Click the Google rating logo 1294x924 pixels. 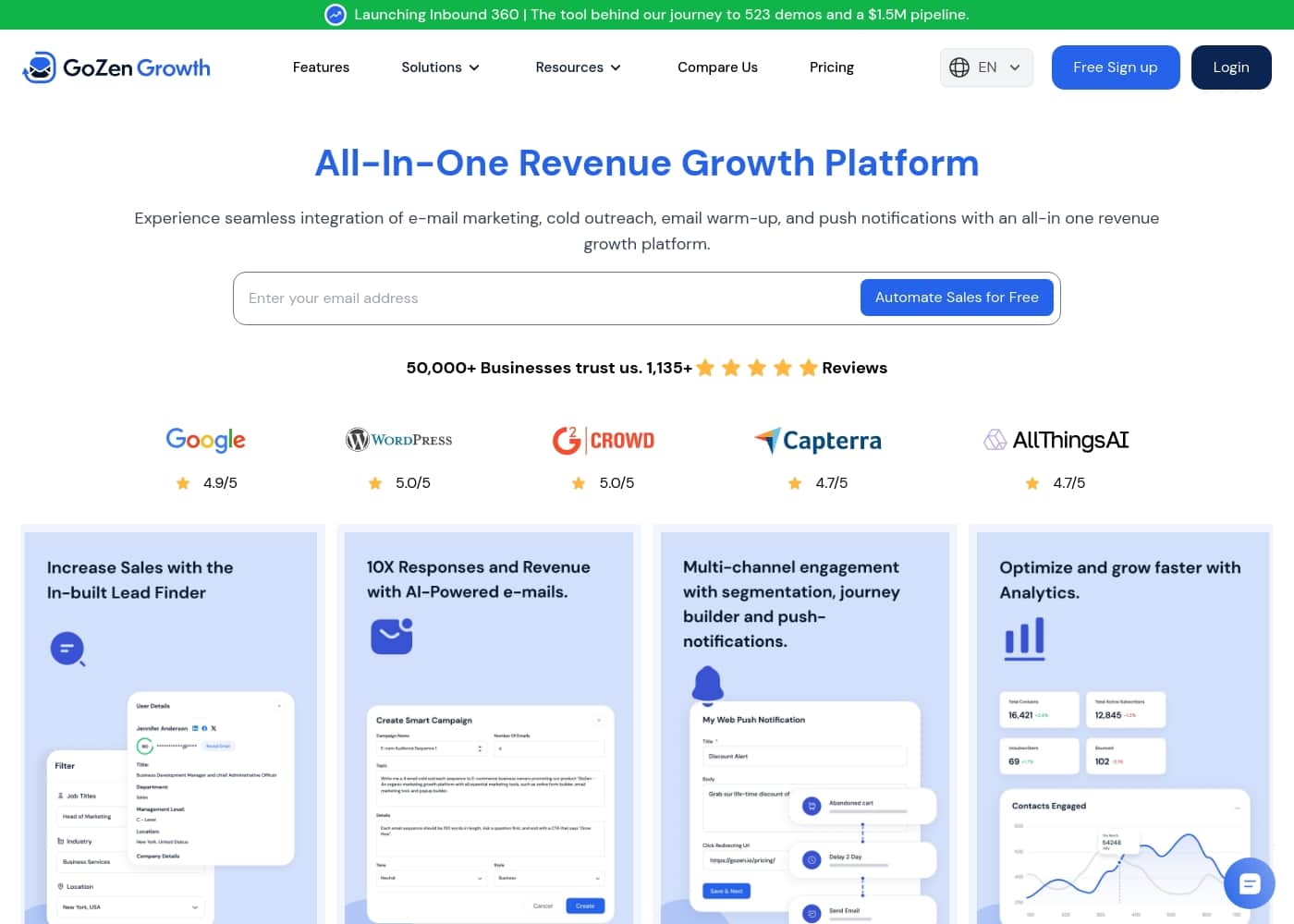(206, 440)
